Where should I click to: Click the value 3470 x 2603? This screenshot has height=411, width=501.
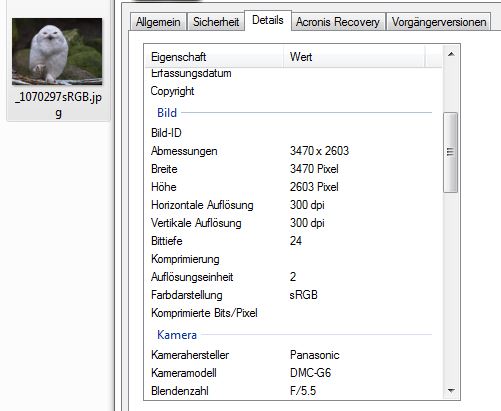coord(319,151)
